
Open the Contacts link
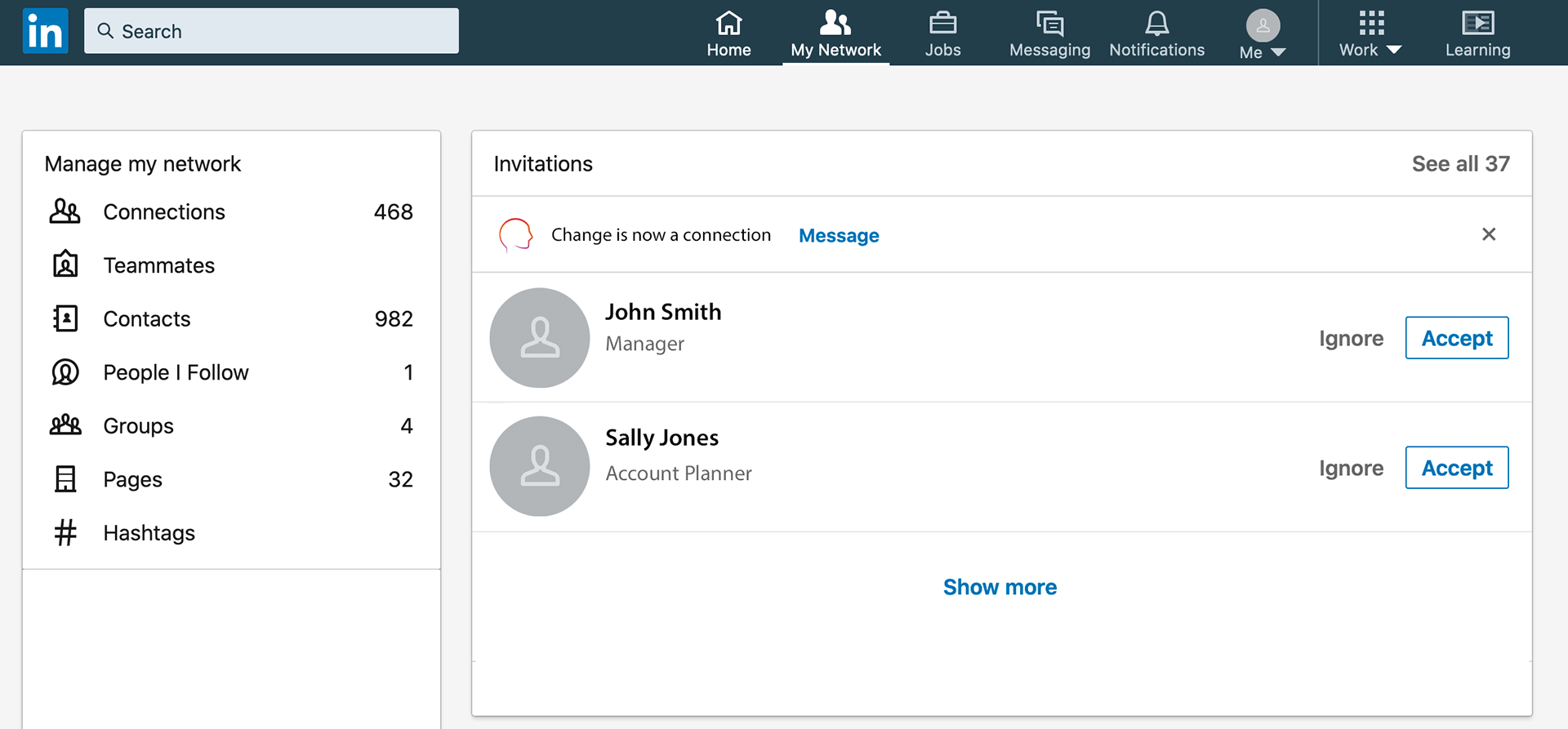coord(146,318)
